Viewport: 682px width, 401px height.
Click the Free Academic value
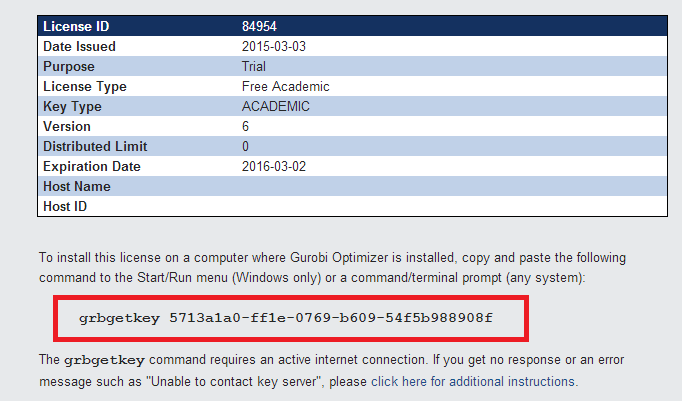[x=285, y=86]
